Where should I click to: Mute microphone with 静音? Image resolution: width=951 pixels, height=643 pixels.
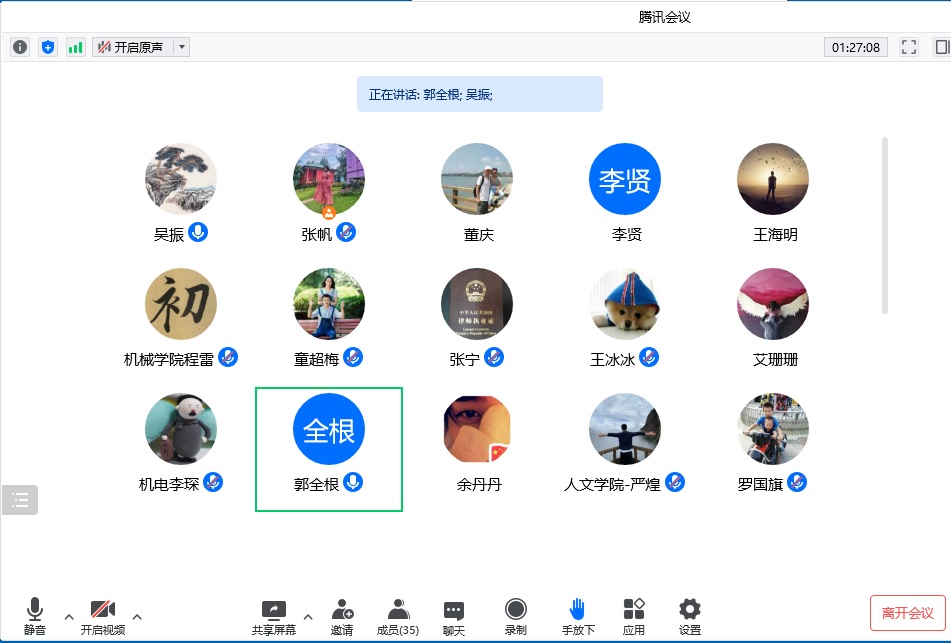point(35,615)
